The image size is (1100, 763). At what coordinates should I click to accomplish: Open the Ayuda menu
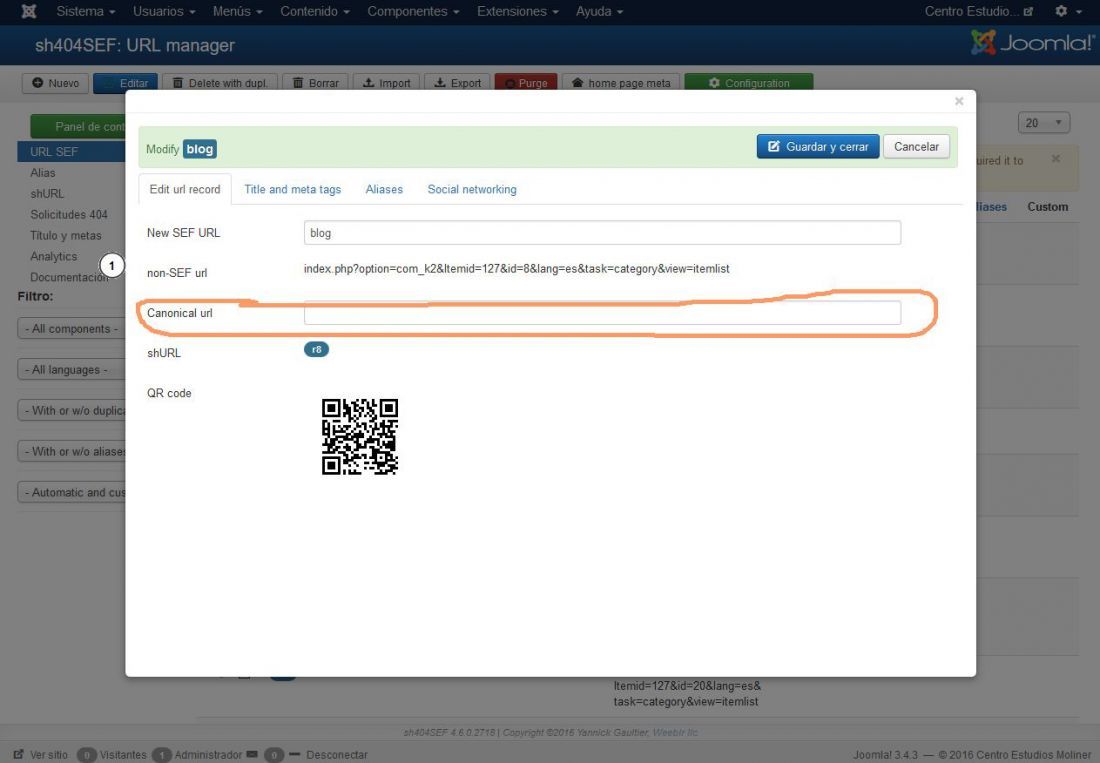tap(599, 11)
